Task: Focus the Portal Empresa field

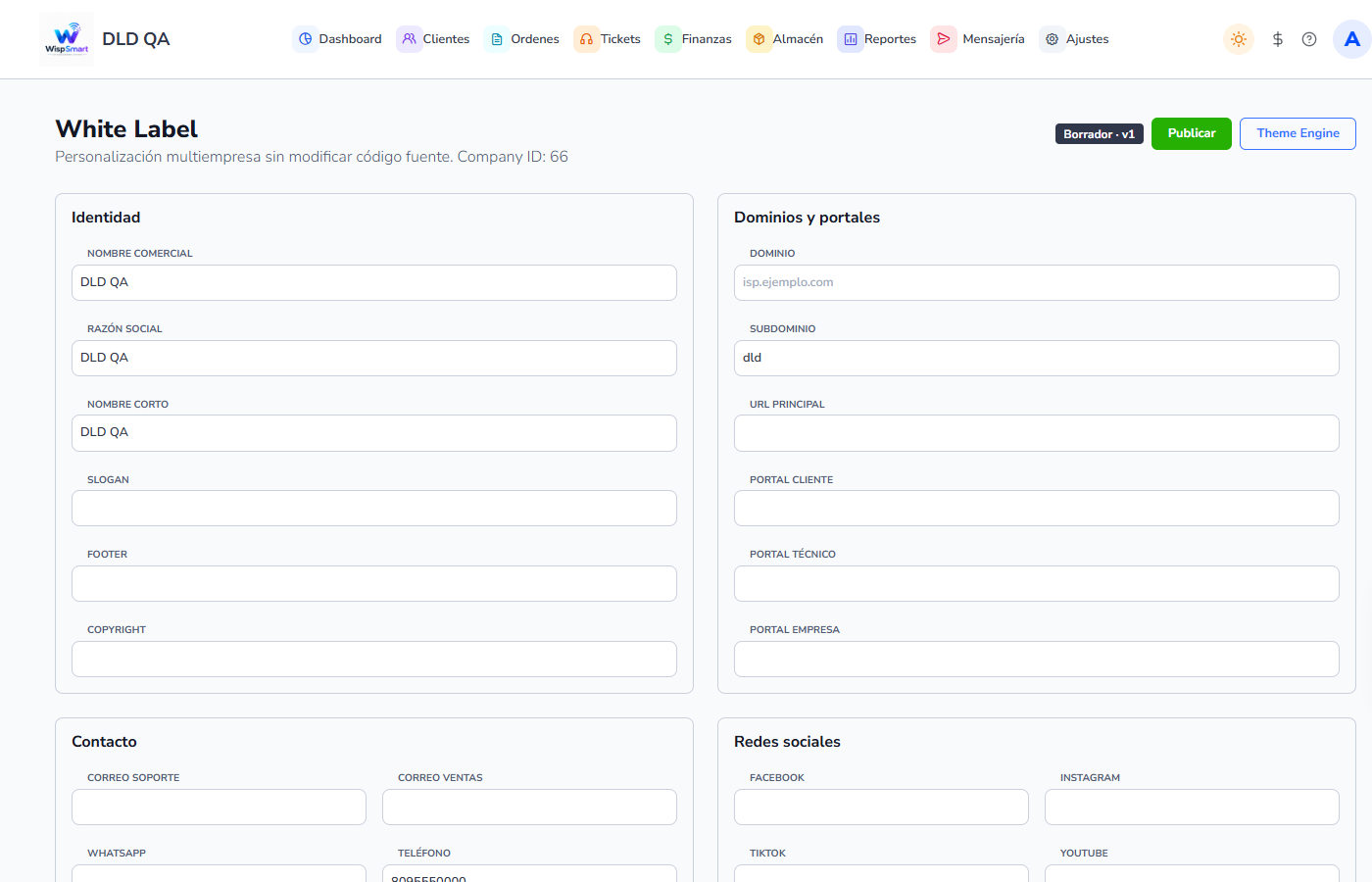Action: click(1037, 659)
